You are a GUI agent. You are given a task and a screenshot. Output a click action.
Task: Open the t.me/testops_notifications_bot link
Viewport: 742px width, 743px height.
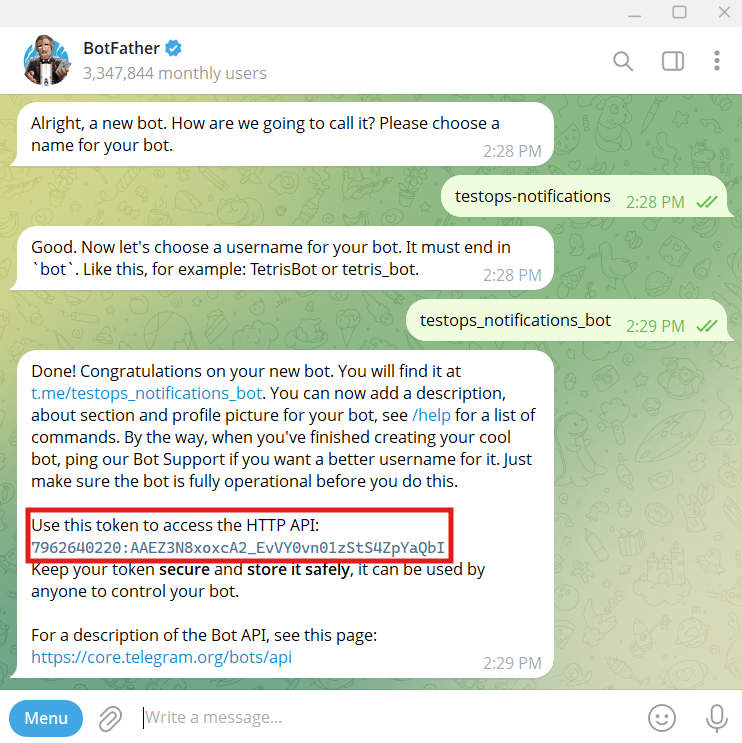click(x=146, y=393)
